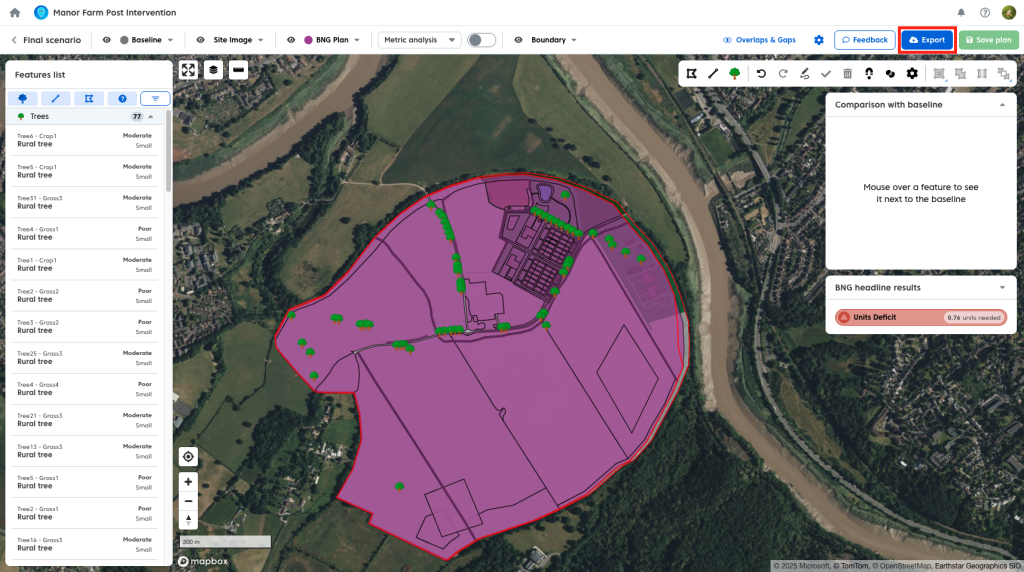Toggle BNG Plan layer visibility
This screenshot has height=572, width=1024.
click(291, 40)
